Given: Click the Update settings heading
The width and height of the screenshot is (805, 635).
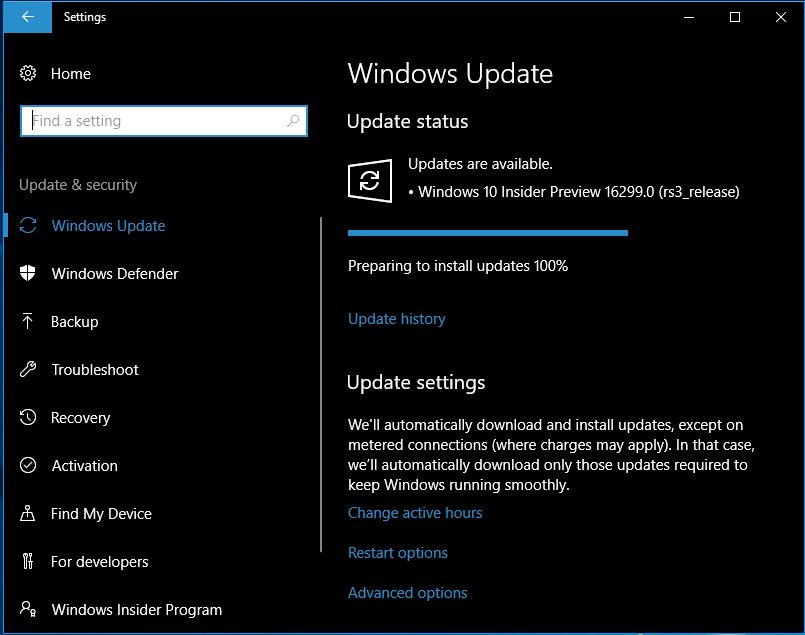Looking at the screenshot, I should click(x=416, y=383).
